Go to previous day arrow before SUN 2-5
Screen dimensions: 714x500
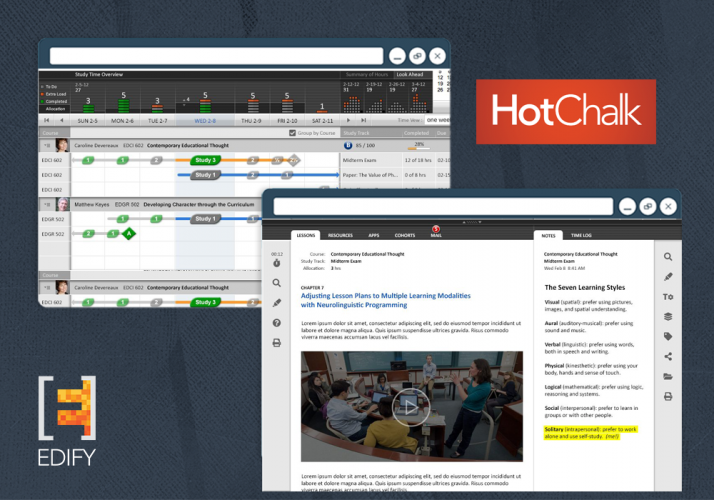pyautogui.click(x=61, y=120)
